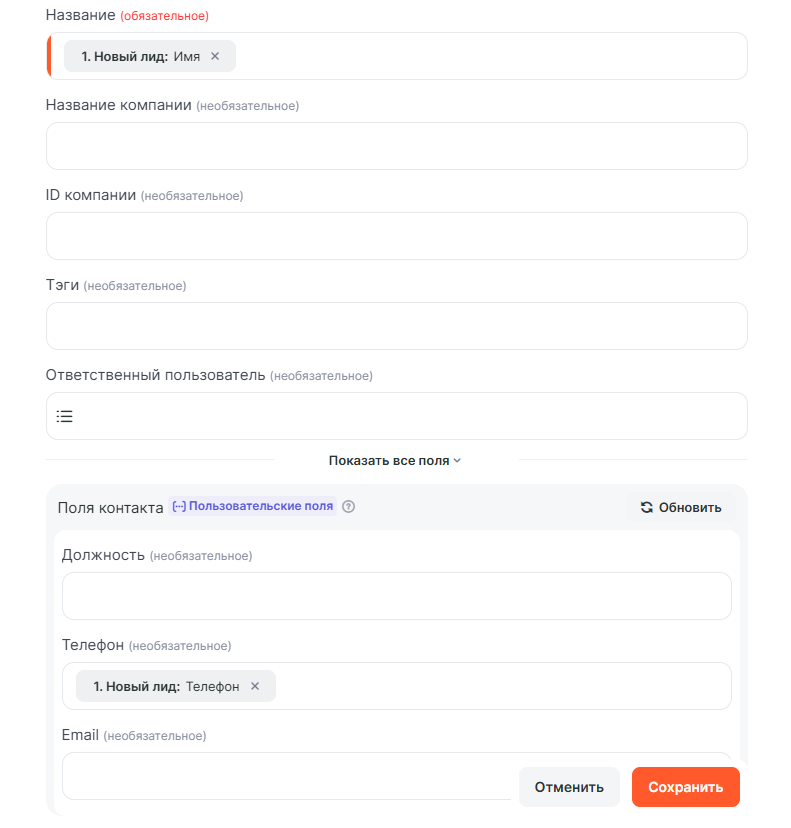This screenshot has width=791, height=828.
Task: Click into the Название компании field
Action: [x=396, y=147]
